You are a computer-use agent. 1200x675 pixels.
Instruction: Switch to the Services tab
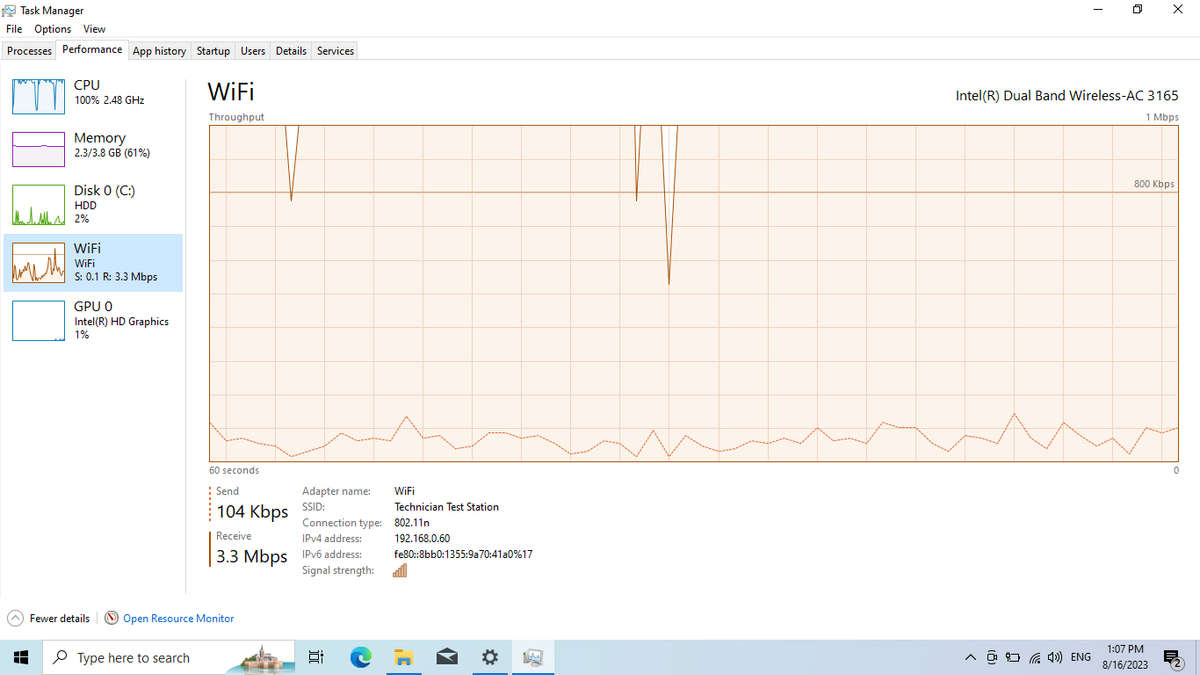(335, 51)
